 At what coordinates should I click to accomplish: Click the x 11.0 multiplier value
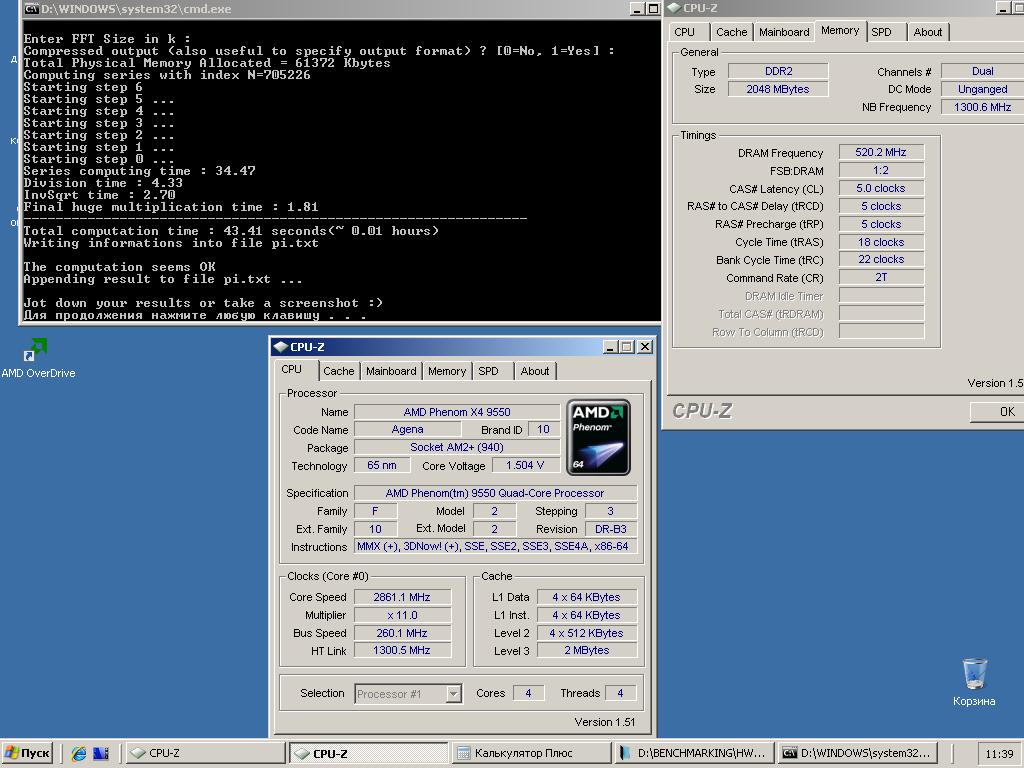[x=402, y=615]
